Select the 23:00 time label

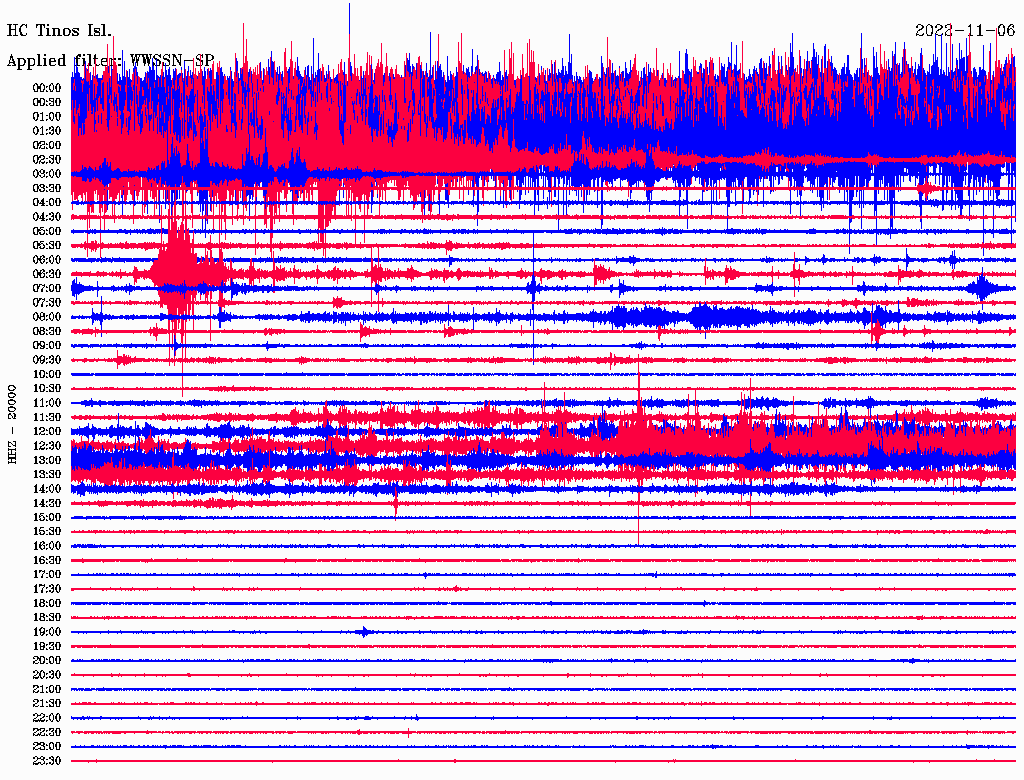[x=47, y=747]
